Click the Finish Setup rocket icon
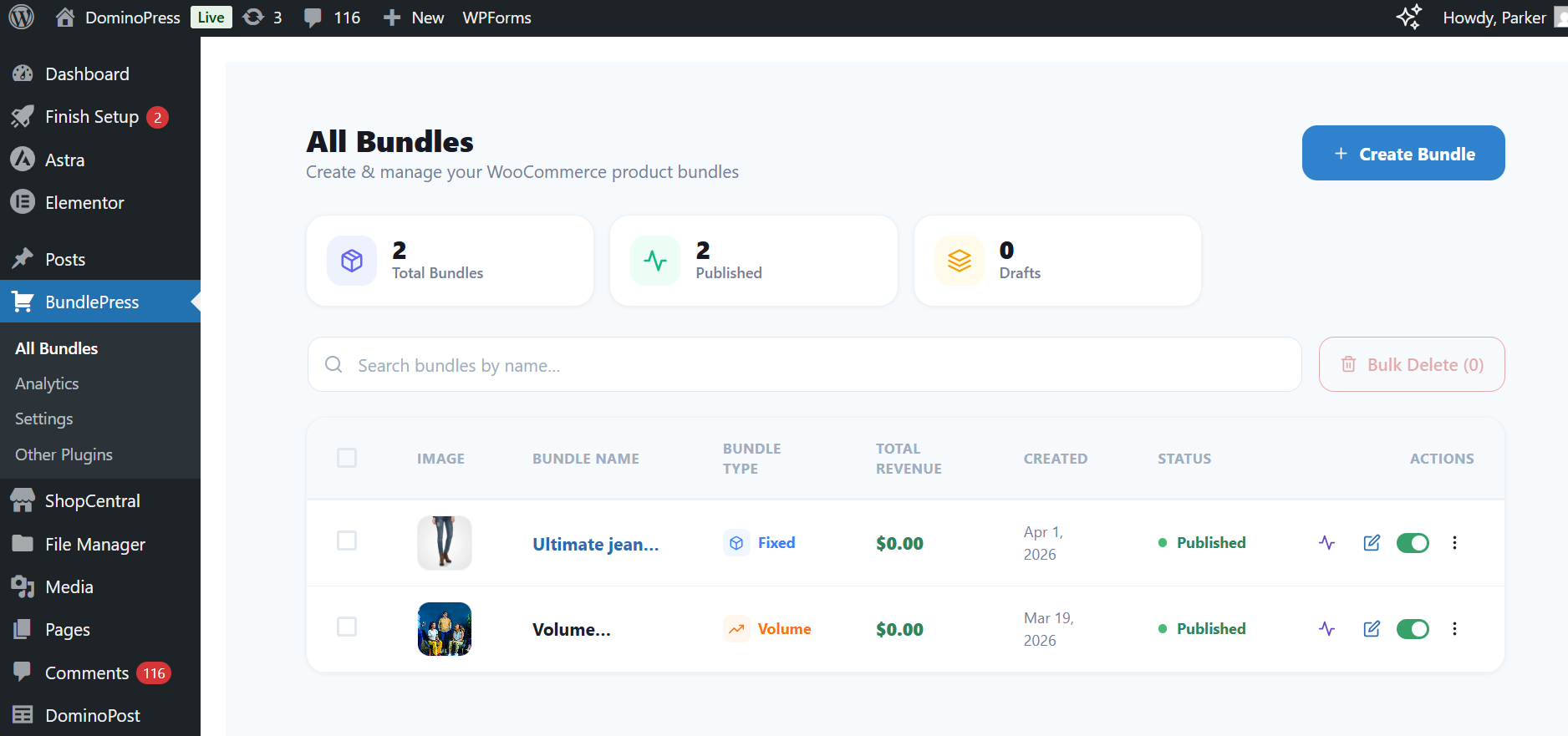The height and width of the screenshot is (736, 1568). click(x=23, y=117)
